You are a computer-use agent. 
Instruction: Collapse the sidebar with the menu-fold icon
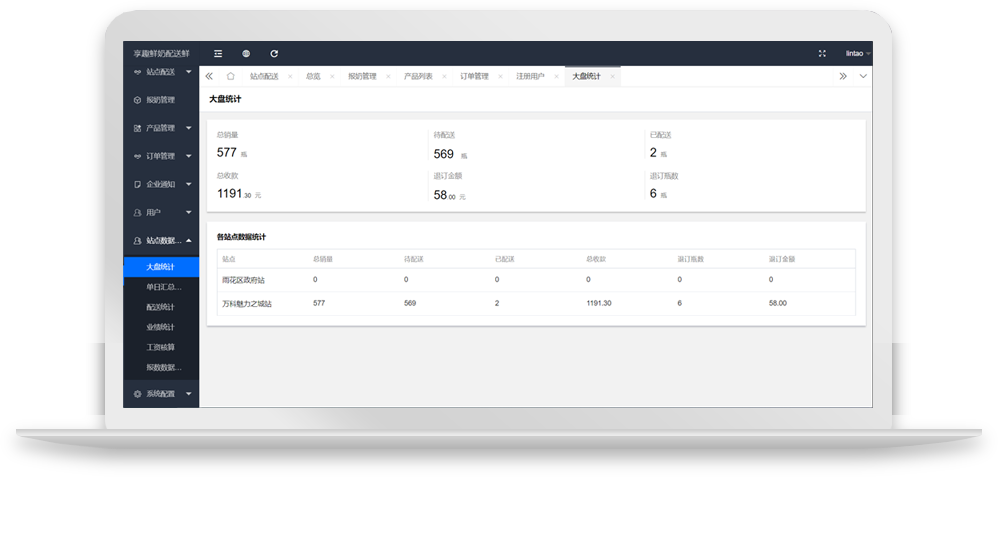click(x=218, y=54)
